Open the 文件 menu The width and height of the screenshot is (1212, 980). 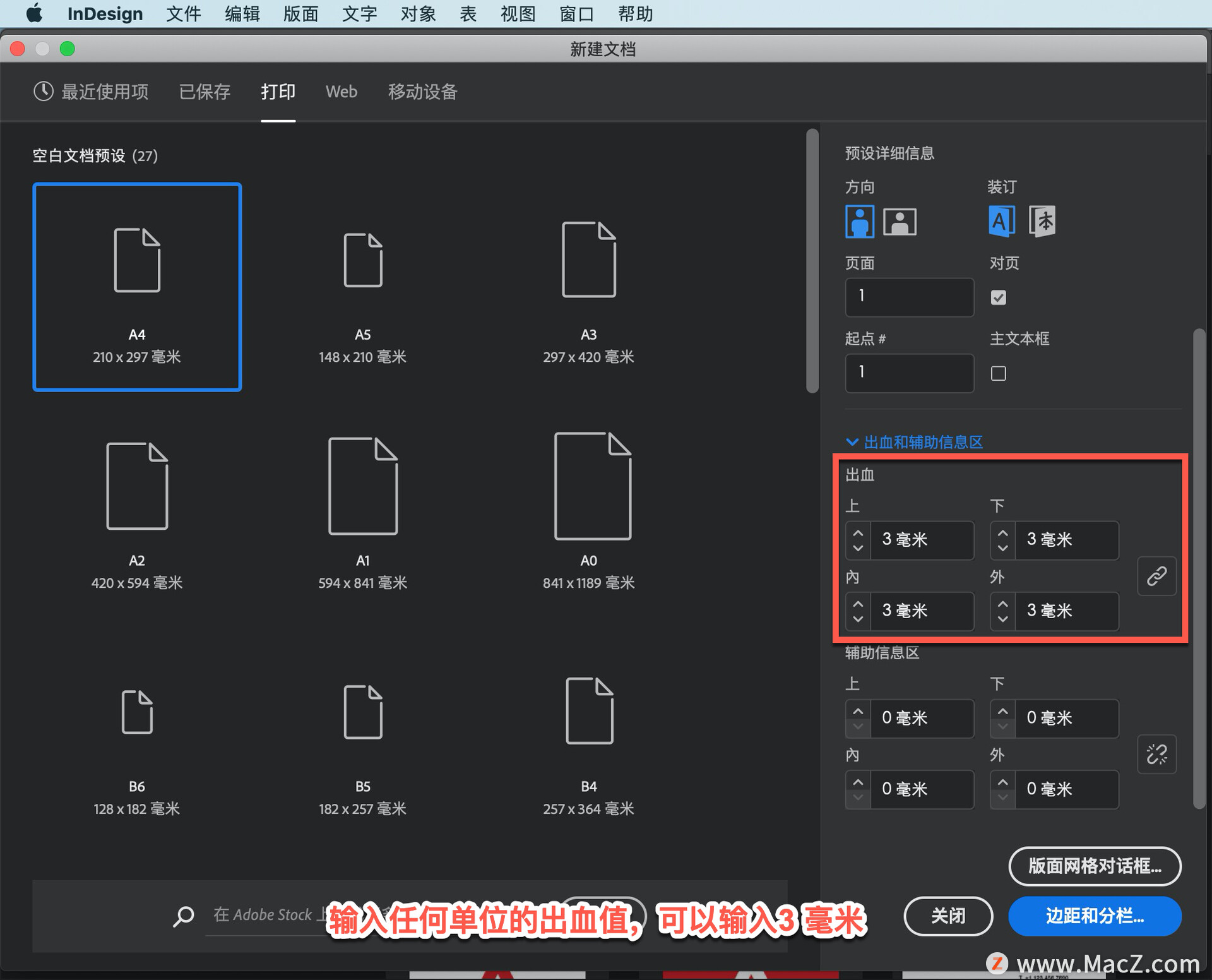[184, 13]
